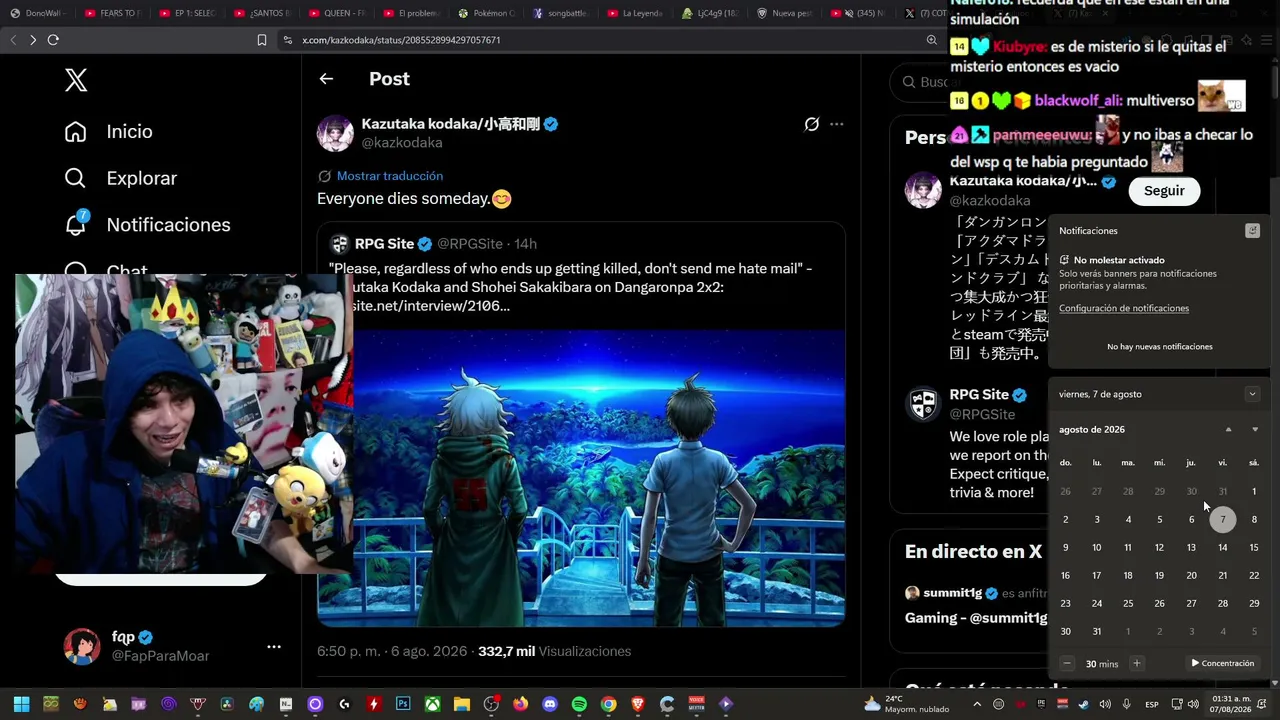Open Inicio in the X sidebar
Viewport: 1280px width, 720px height.
coord(109,132)
